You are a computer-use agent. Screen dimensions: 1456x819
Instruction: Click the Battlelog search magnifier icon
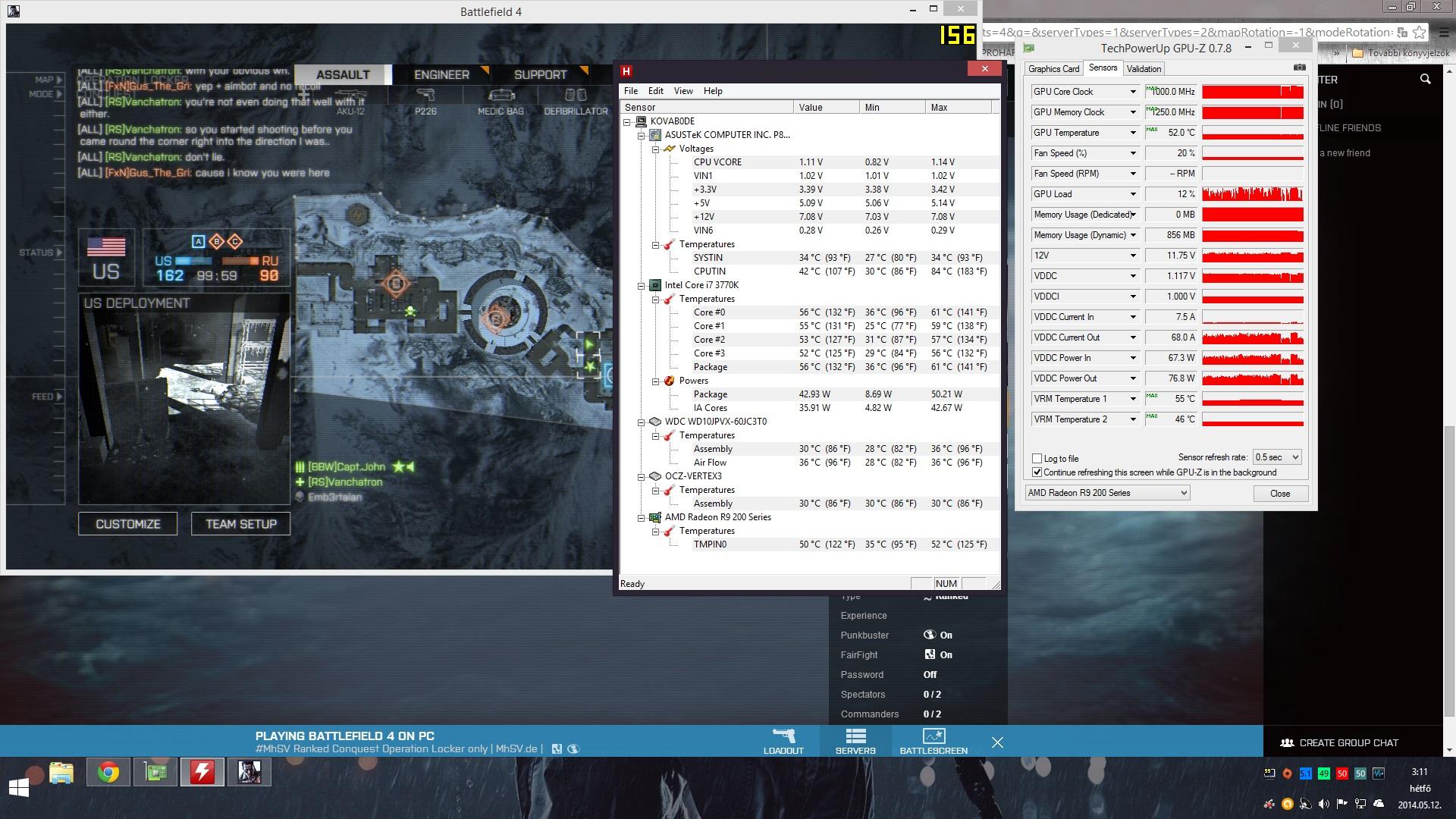click(1425, 79)
